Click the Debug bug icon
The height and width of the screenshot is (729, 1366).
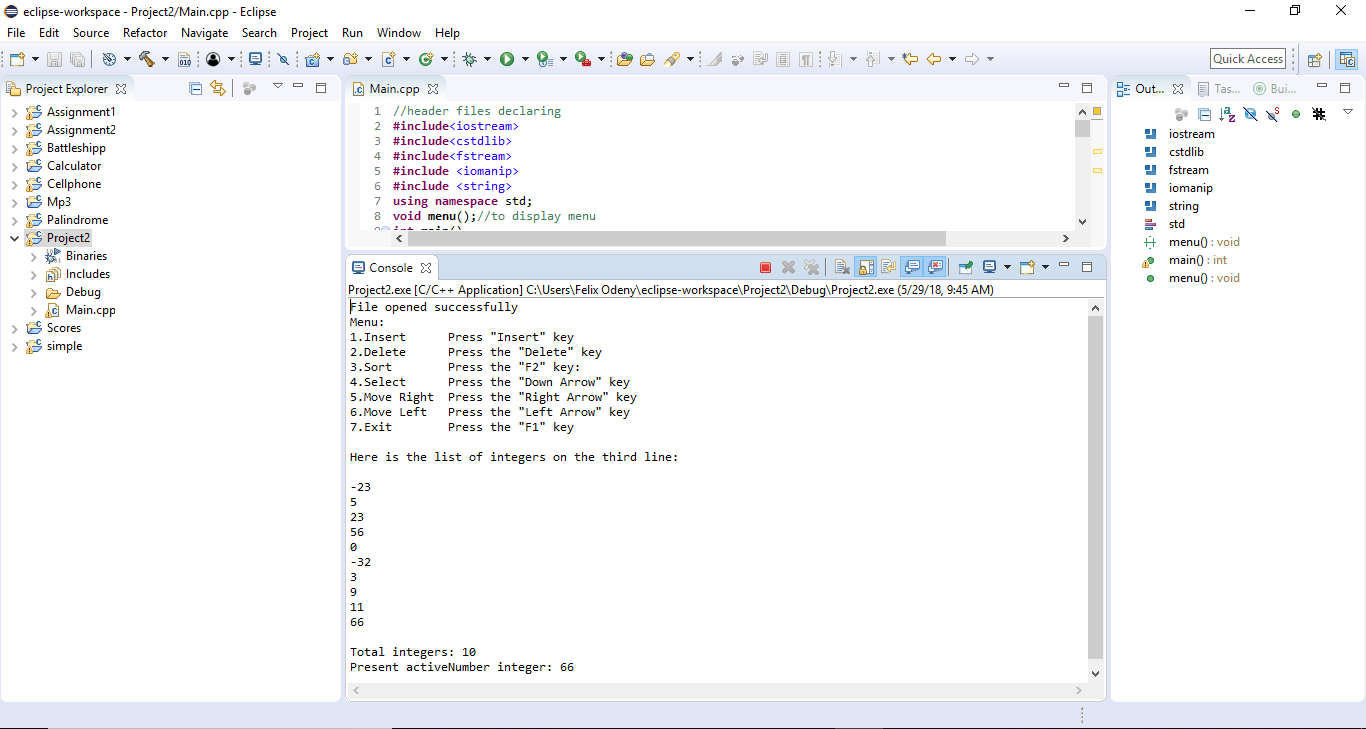pyautogui.click(x=469, y=59)
